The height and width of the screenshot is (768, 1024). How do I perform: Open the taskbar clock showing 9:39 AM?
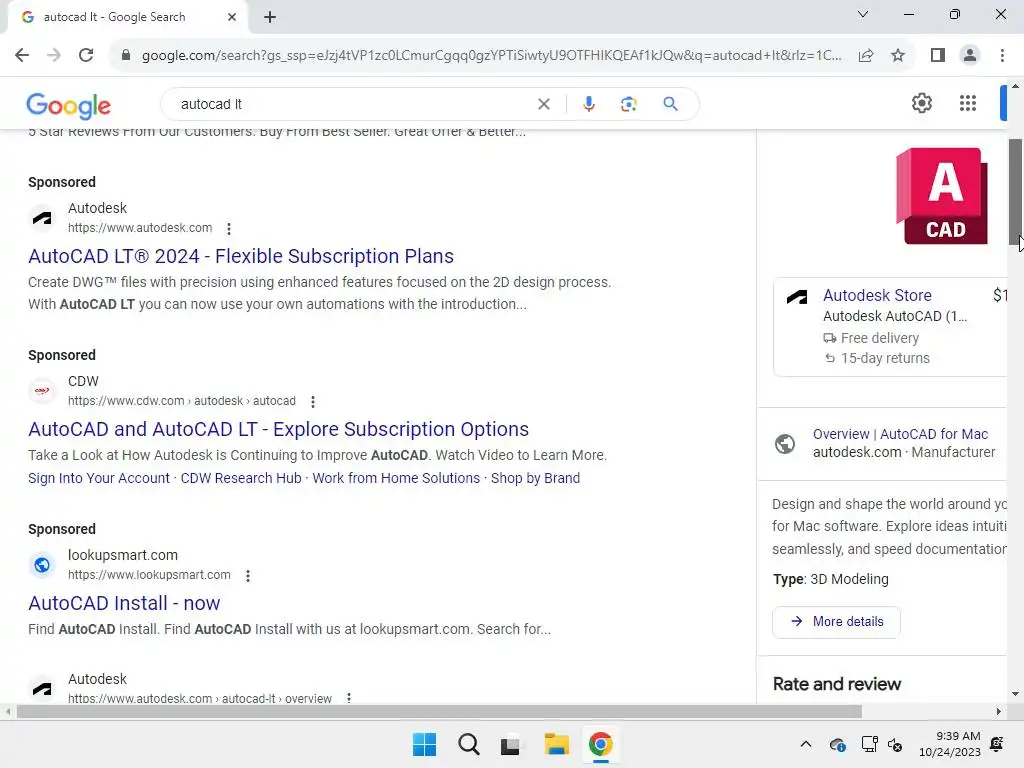[950, 744]
